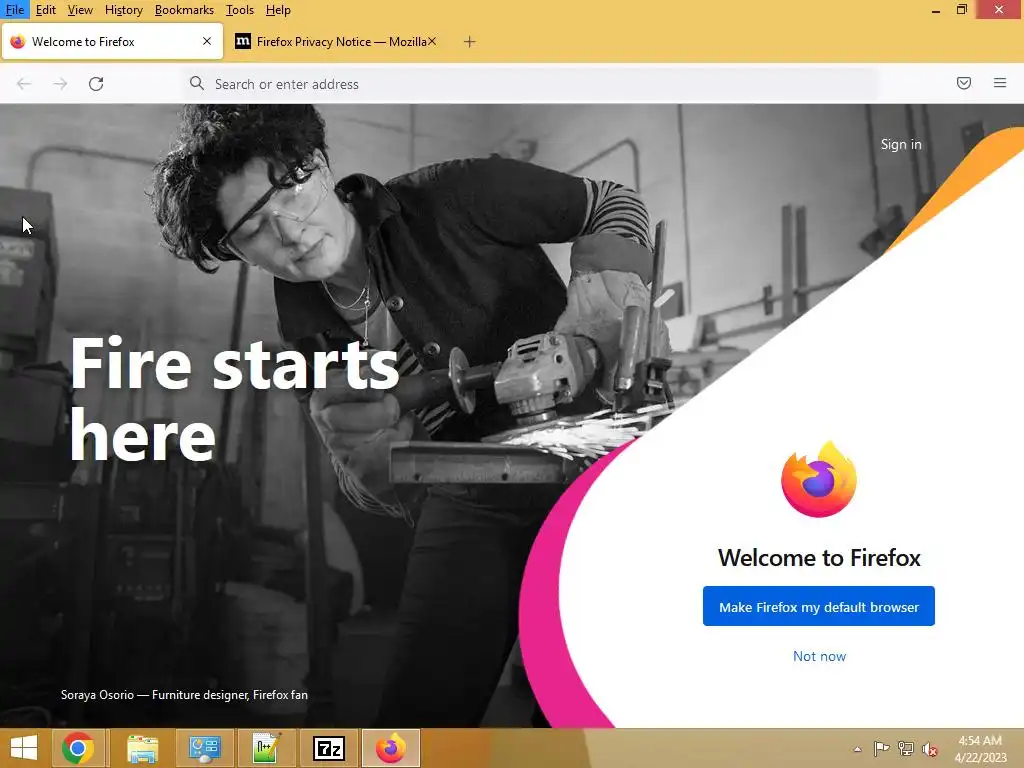Open the Windows Start button
Image resolution: width=1024 pixels, height=768 pixels.
(24, 748)
